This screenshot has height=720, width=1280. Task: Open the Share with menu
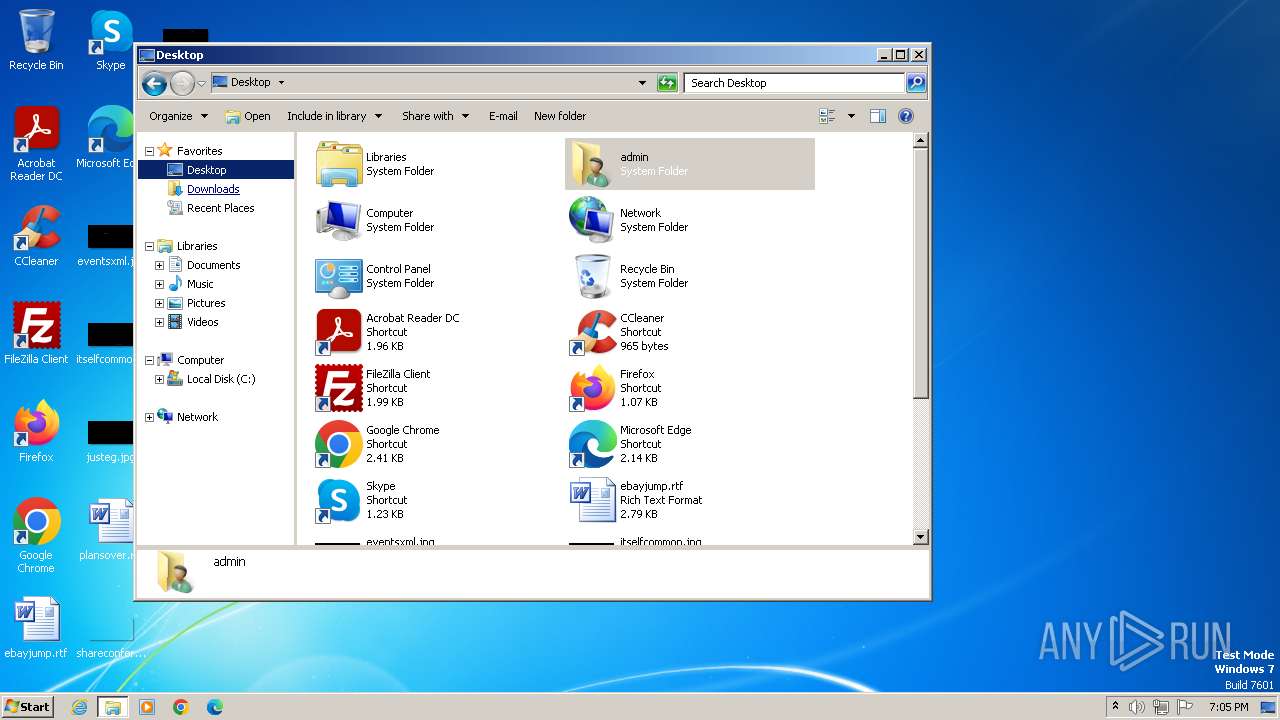(435, 116)
